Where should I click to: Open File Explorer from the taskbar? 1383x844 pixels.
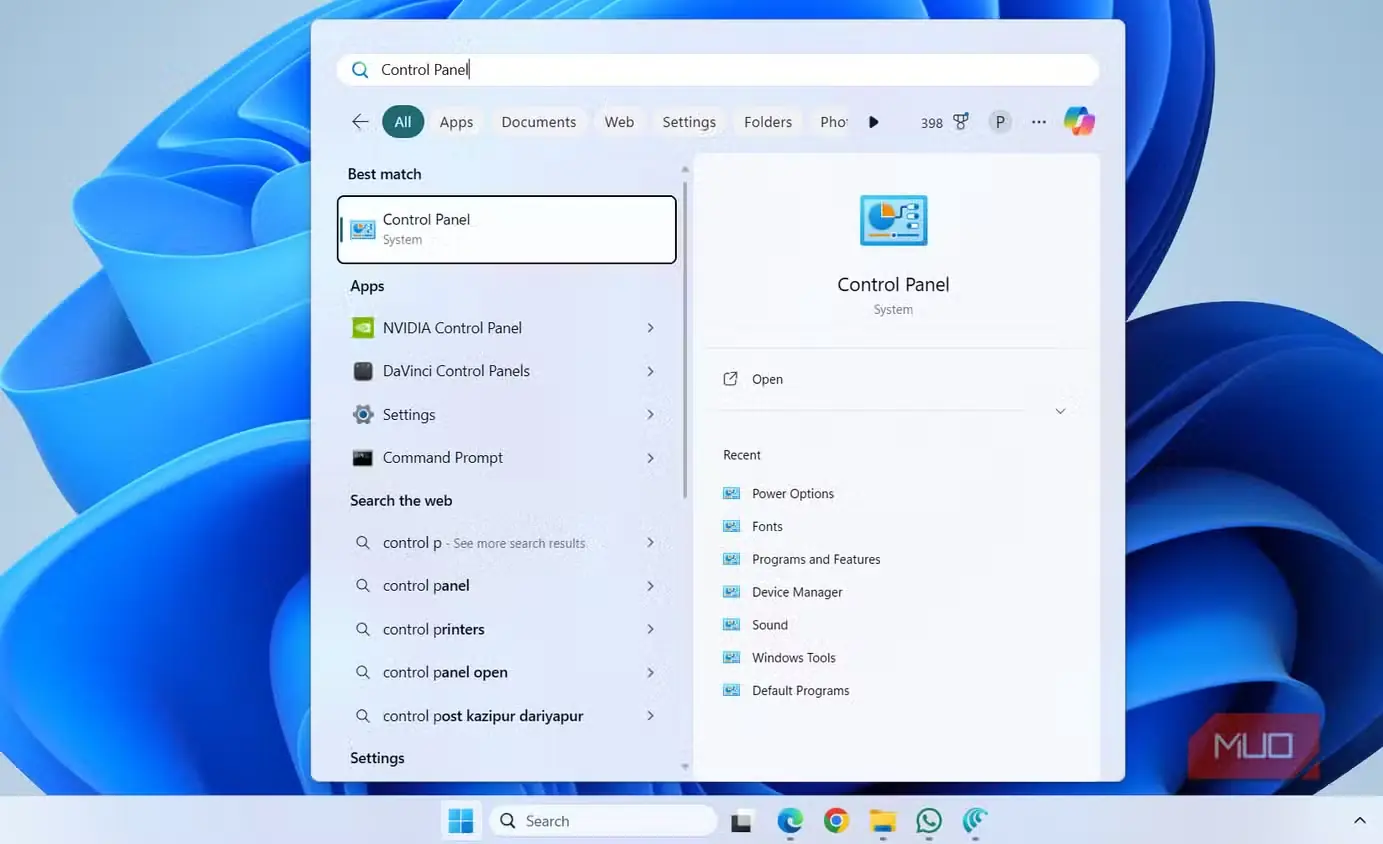click(x=882, y=821)
